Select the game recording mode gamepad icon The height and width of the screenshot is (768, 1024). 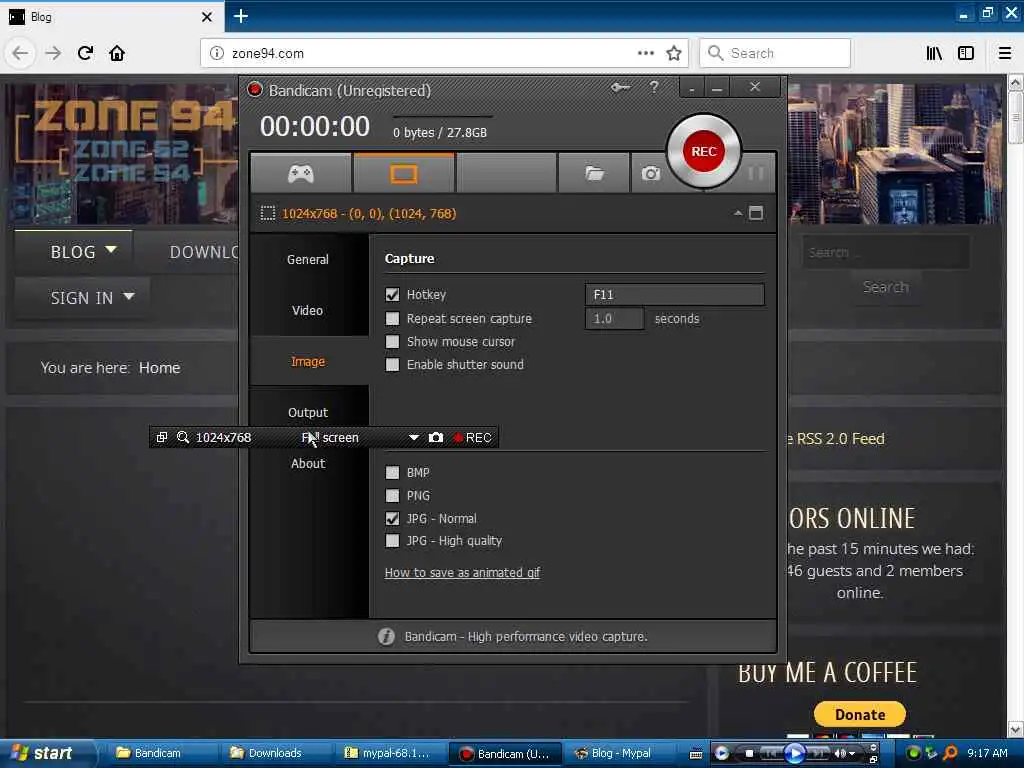click(x=300, y=174)
